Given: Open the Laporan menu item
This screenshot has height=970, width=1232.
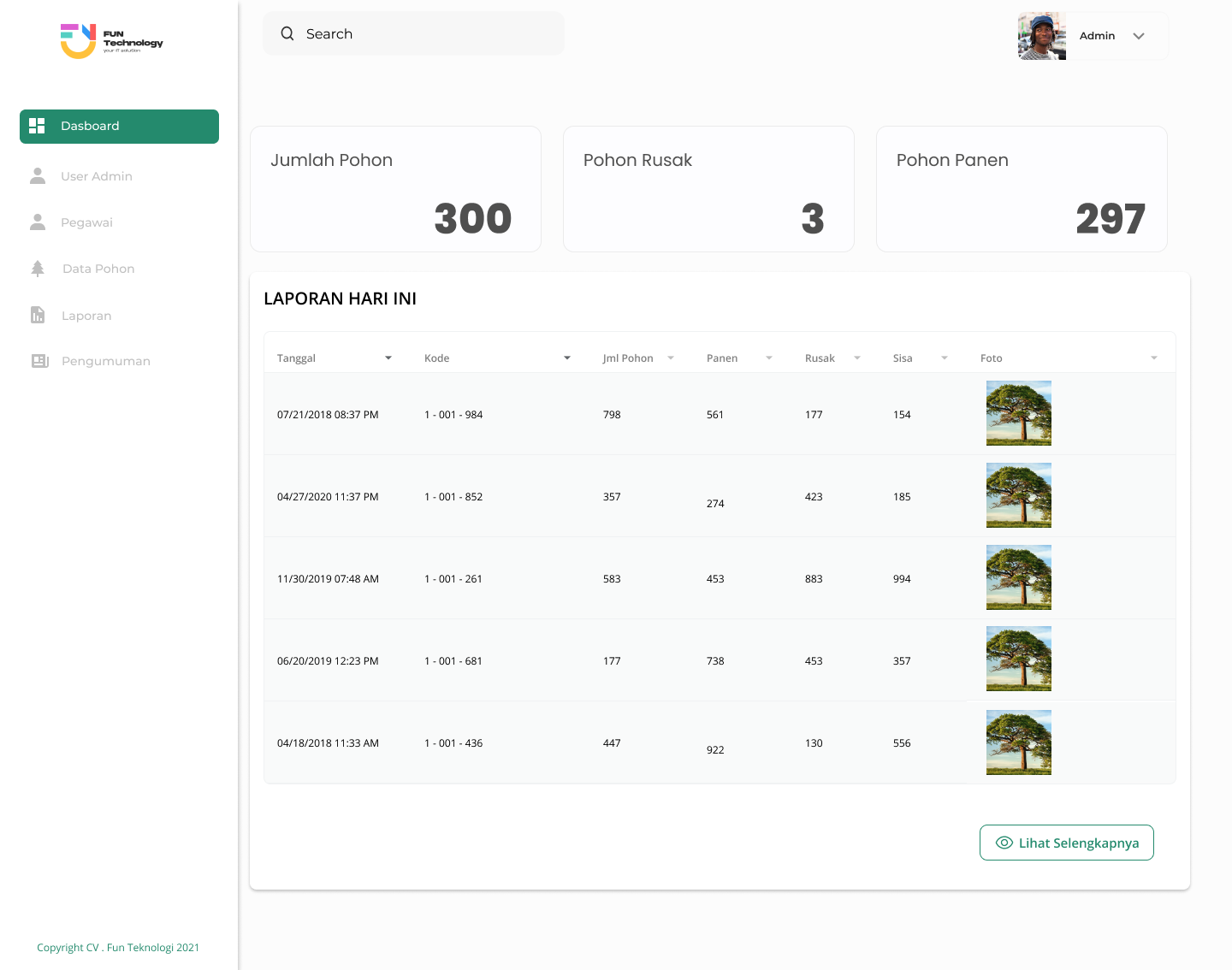Looking at the screenshot, I should click(86, 316).
